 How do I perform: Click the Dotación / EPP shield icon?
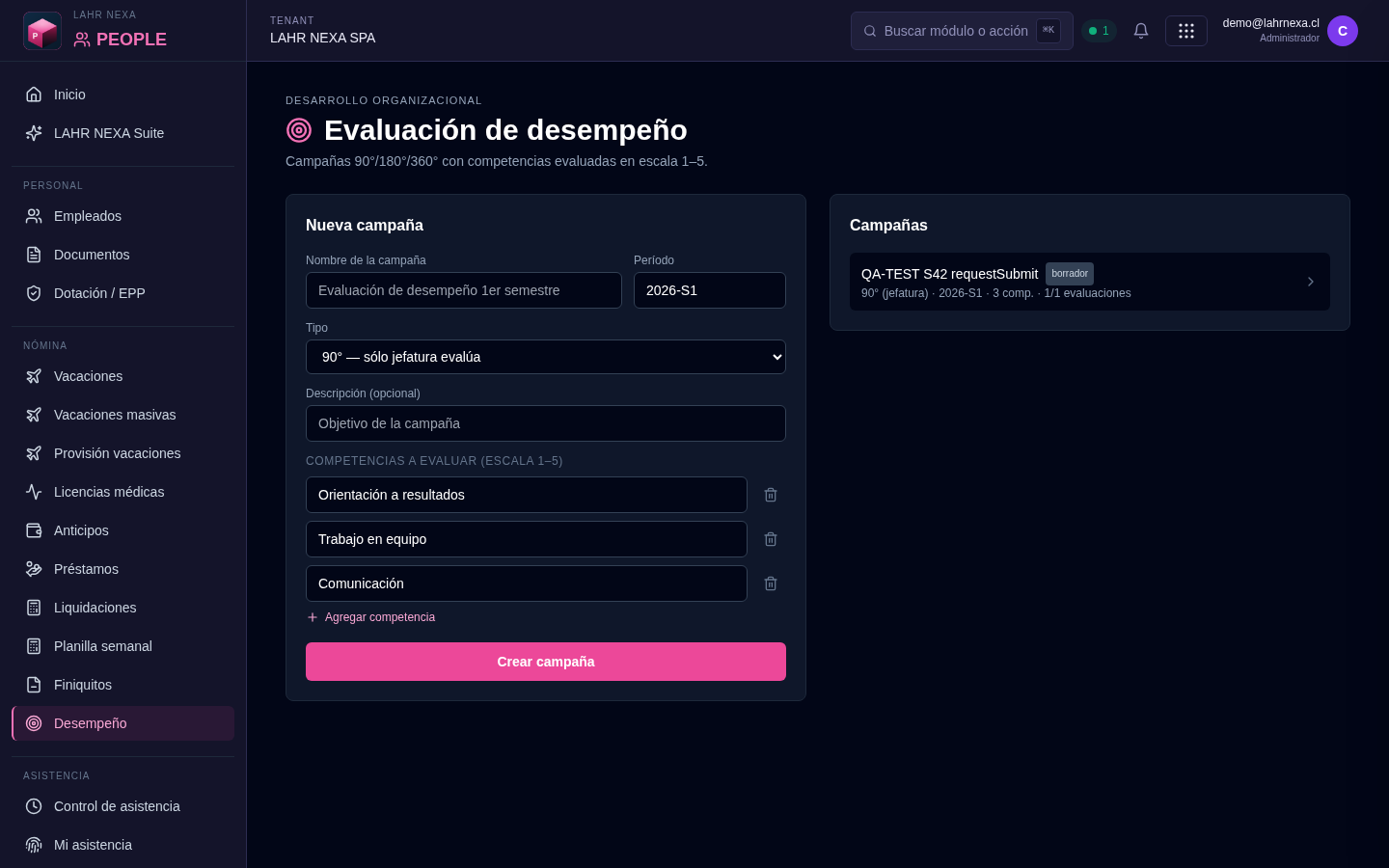pyautogui.click(x=34, y=293)
